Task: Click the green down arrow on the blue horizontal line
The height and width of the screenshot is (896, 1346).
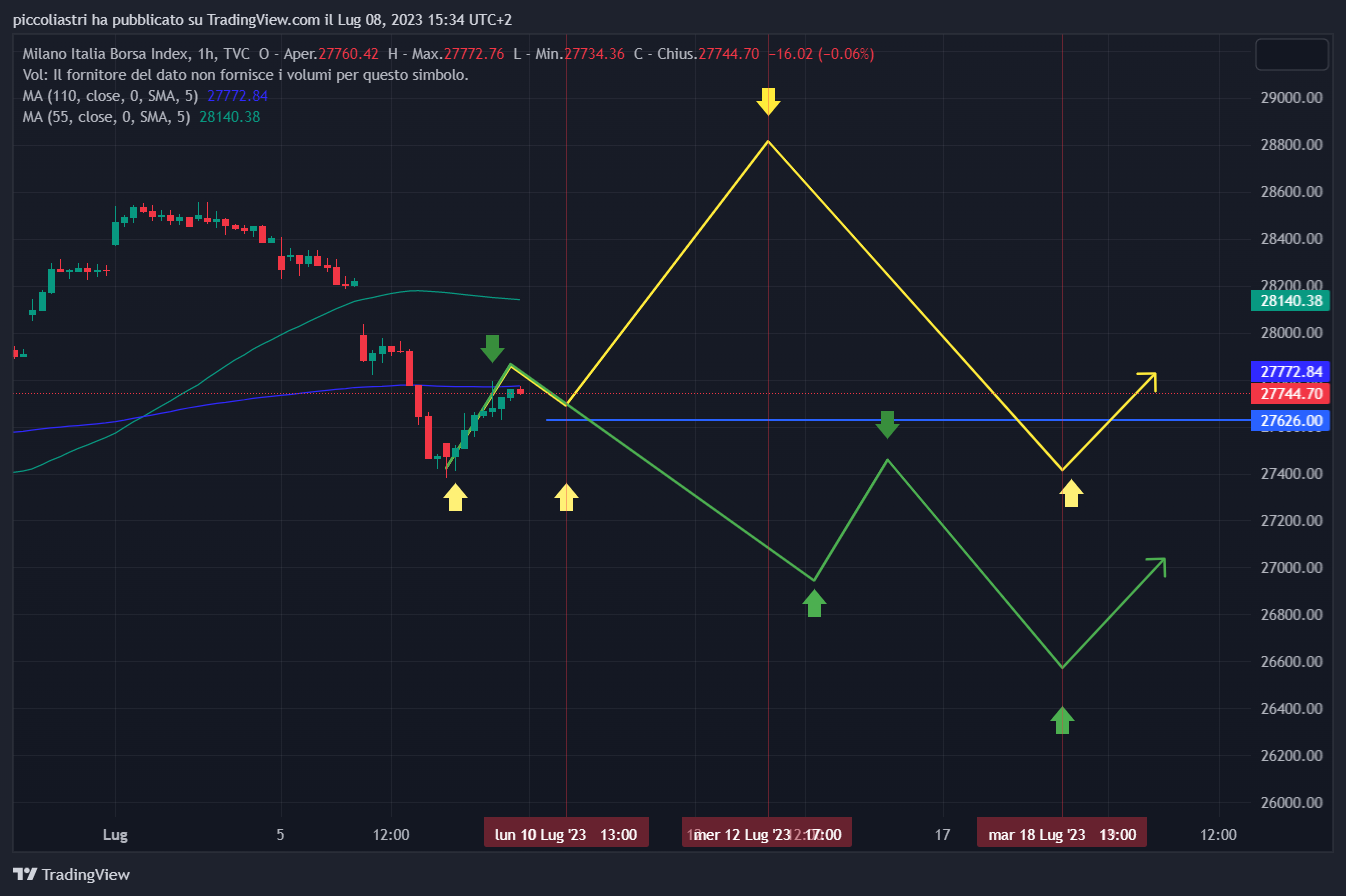Action: click(x=887, y=424)
